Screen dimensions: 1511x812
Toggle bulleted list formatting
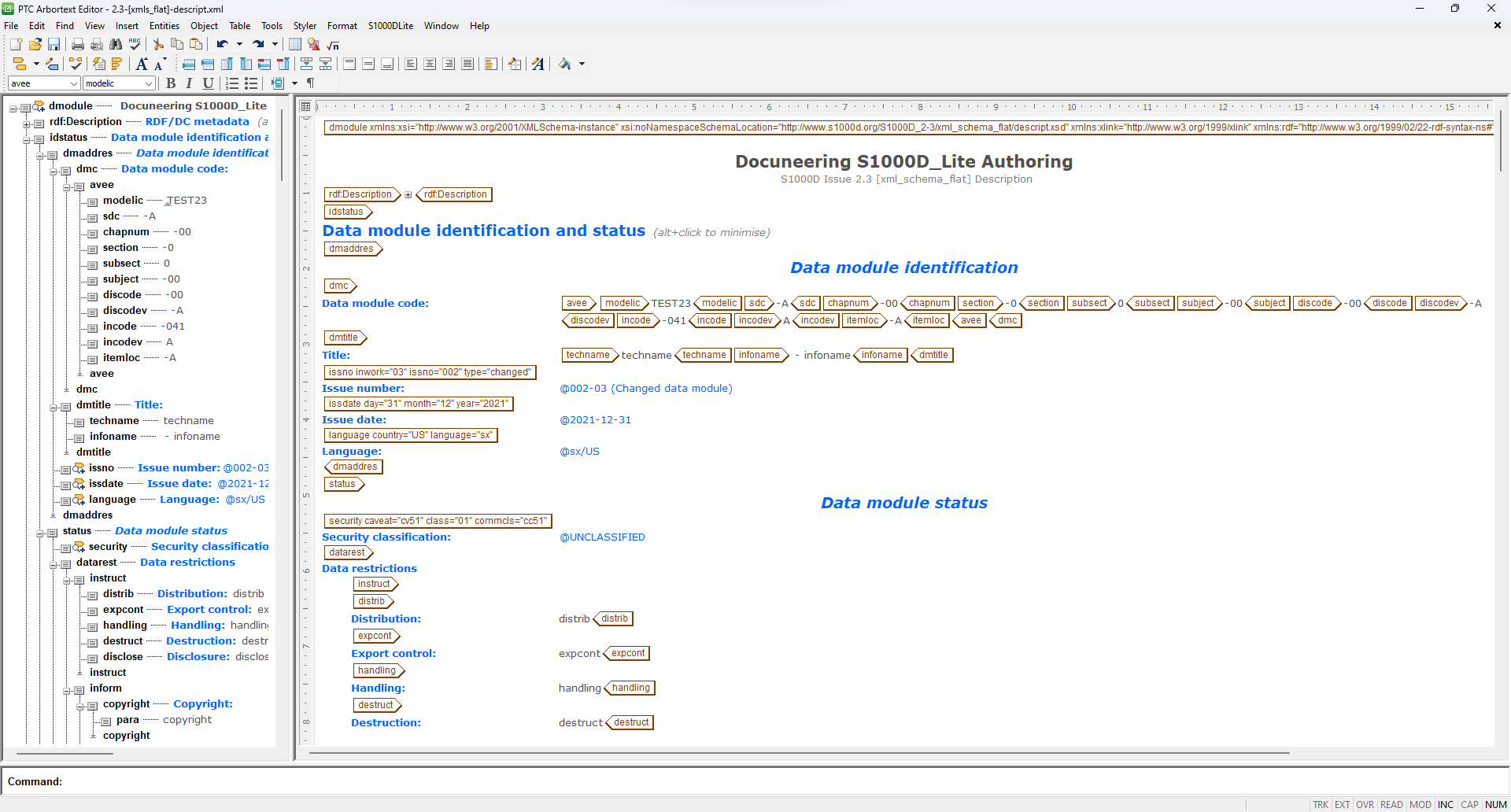(251, 83)
